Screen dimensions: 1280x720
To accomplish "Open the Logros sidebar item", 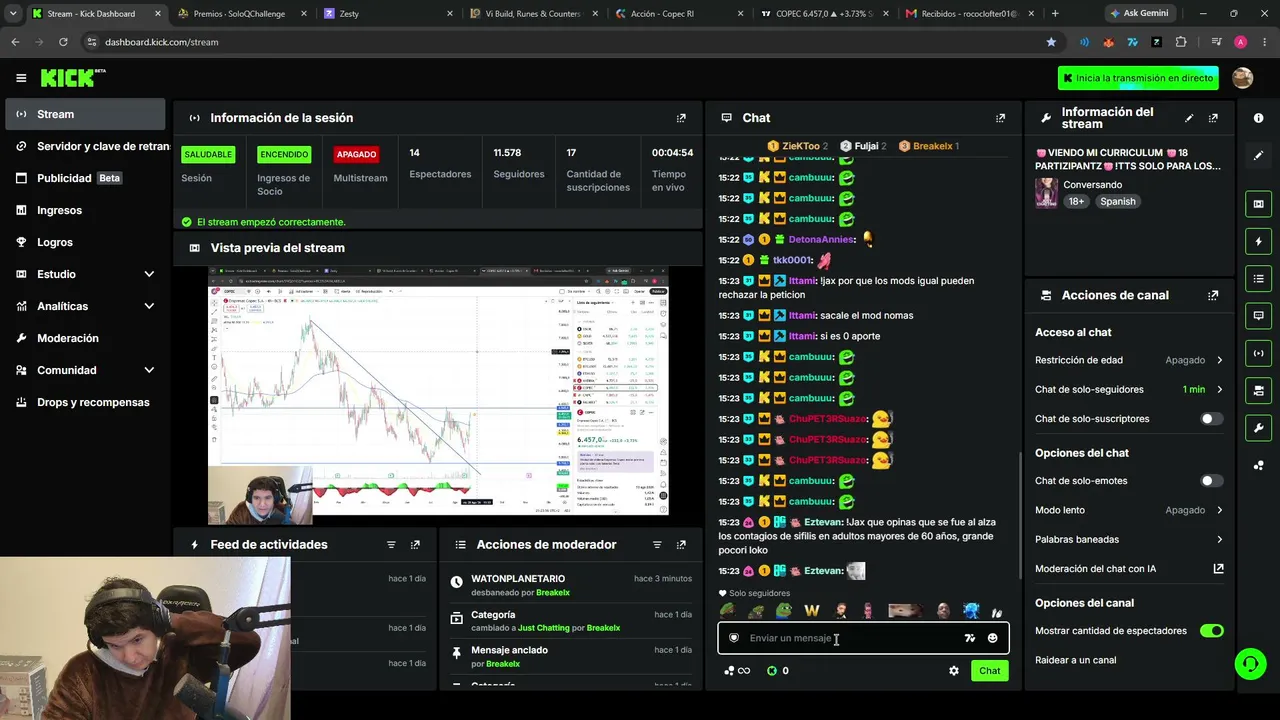I will point(85,242).
